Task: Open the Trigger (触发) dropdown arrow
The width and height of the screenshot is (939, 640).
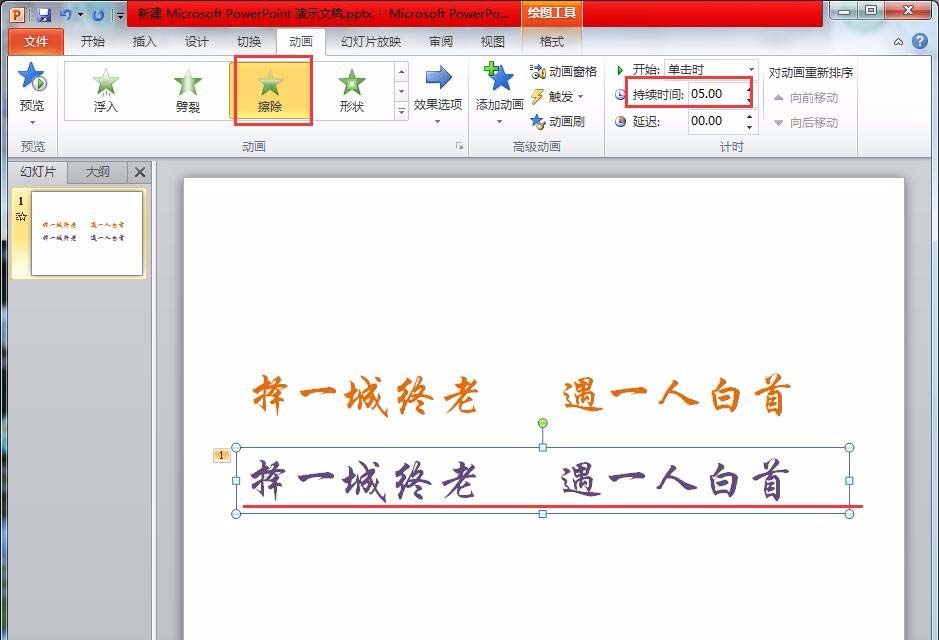Action: [580, 96]
